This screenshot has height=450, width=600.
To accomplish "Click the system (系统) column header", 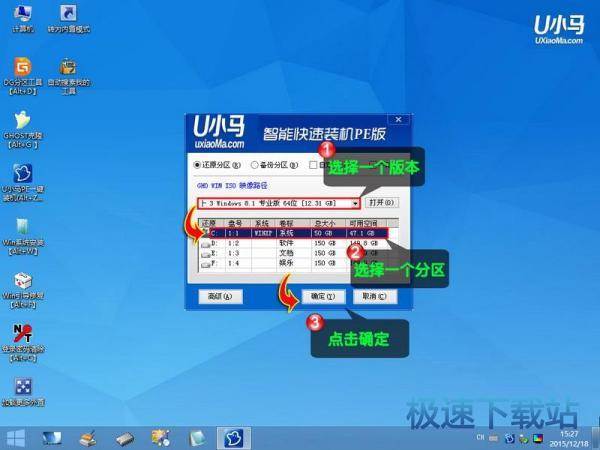I will pyautogui.click(x=264, y=223).
